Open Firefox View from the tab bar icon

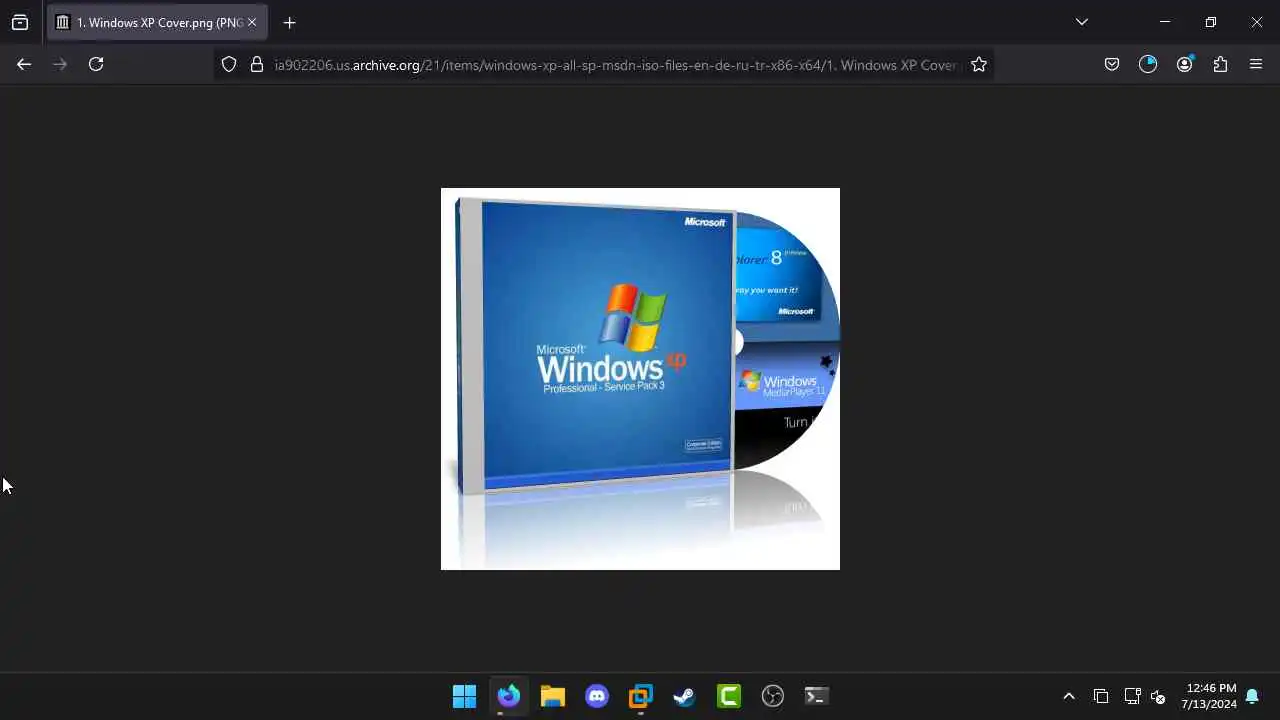(x=20, y=22)
